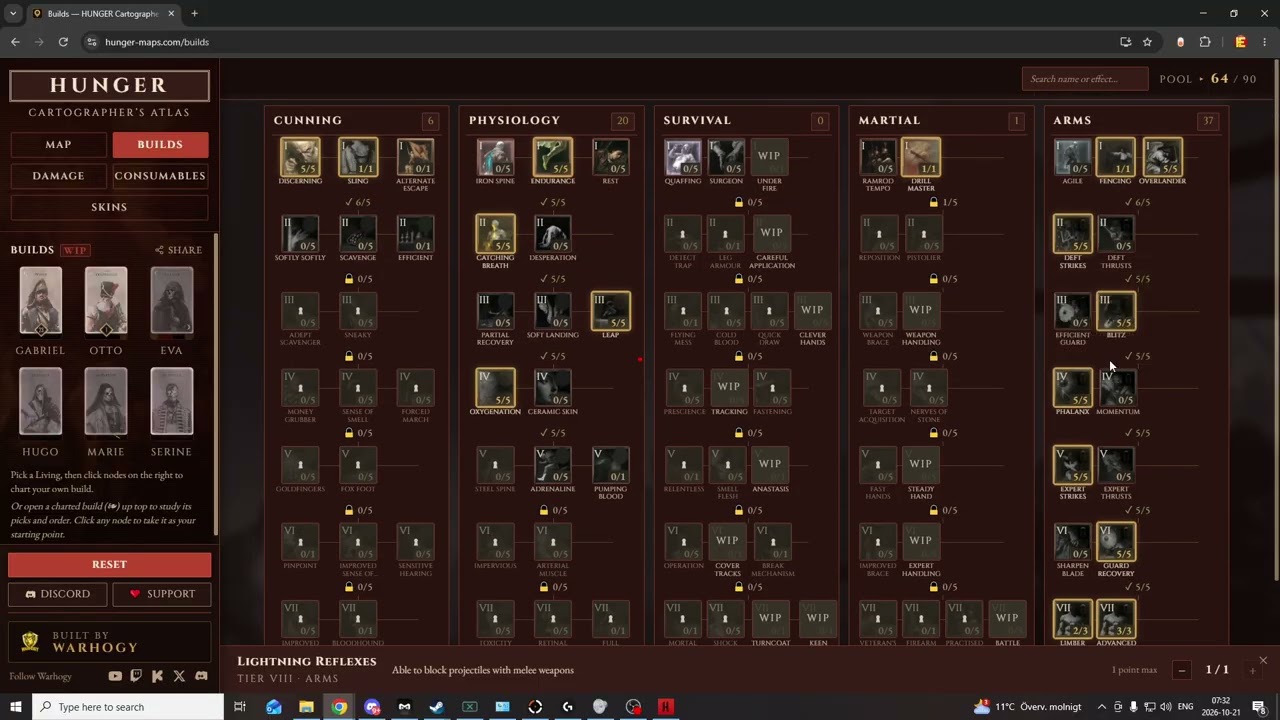Image resolution: width=1280 pixels, height=720 pixels.
Task: Select the Sharpen Blade node
Action: (1073, 542)
